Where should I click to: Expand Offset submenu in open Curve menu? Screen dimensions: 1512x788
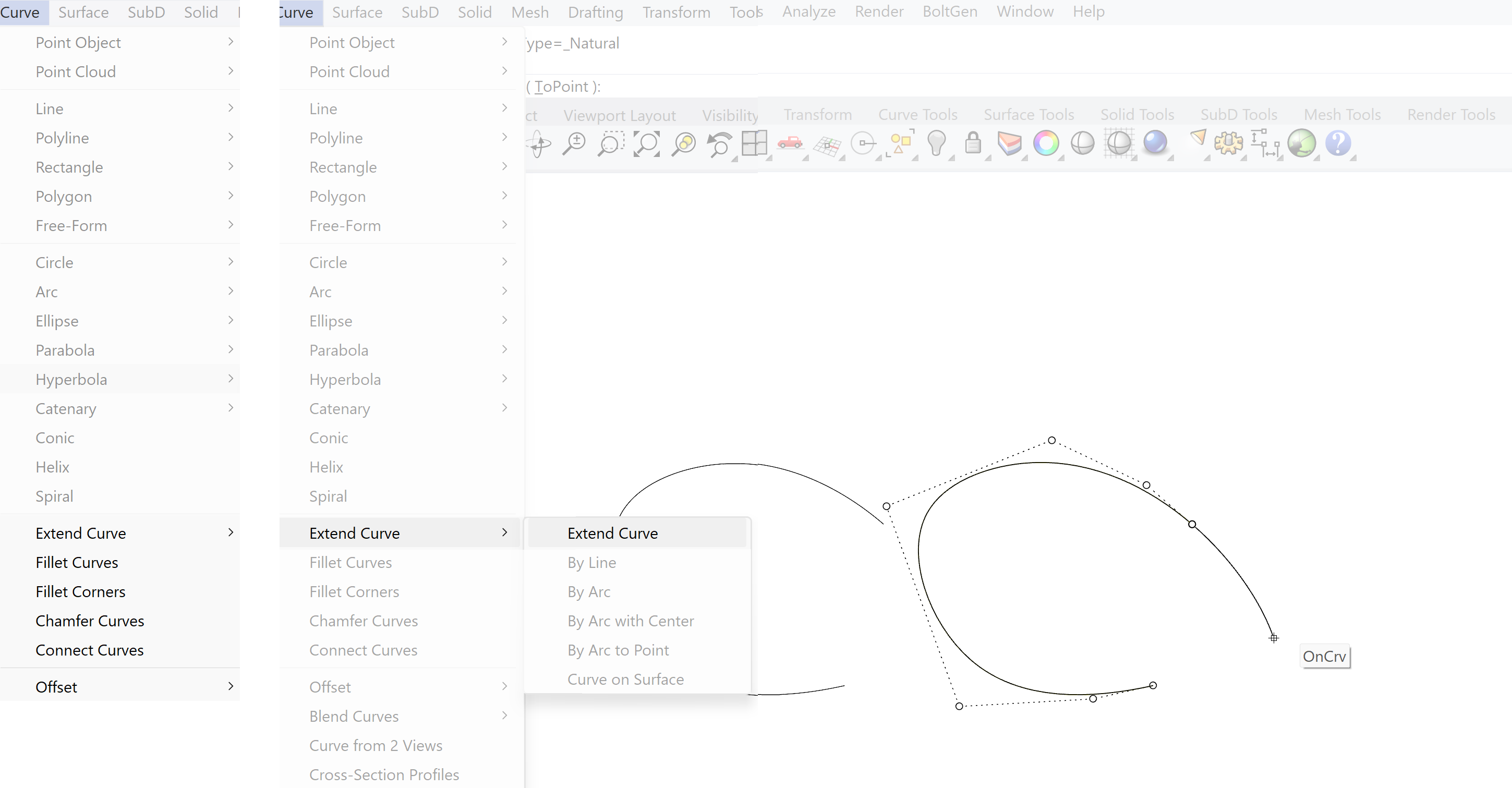pyautogui.click(x=505, y=686)
